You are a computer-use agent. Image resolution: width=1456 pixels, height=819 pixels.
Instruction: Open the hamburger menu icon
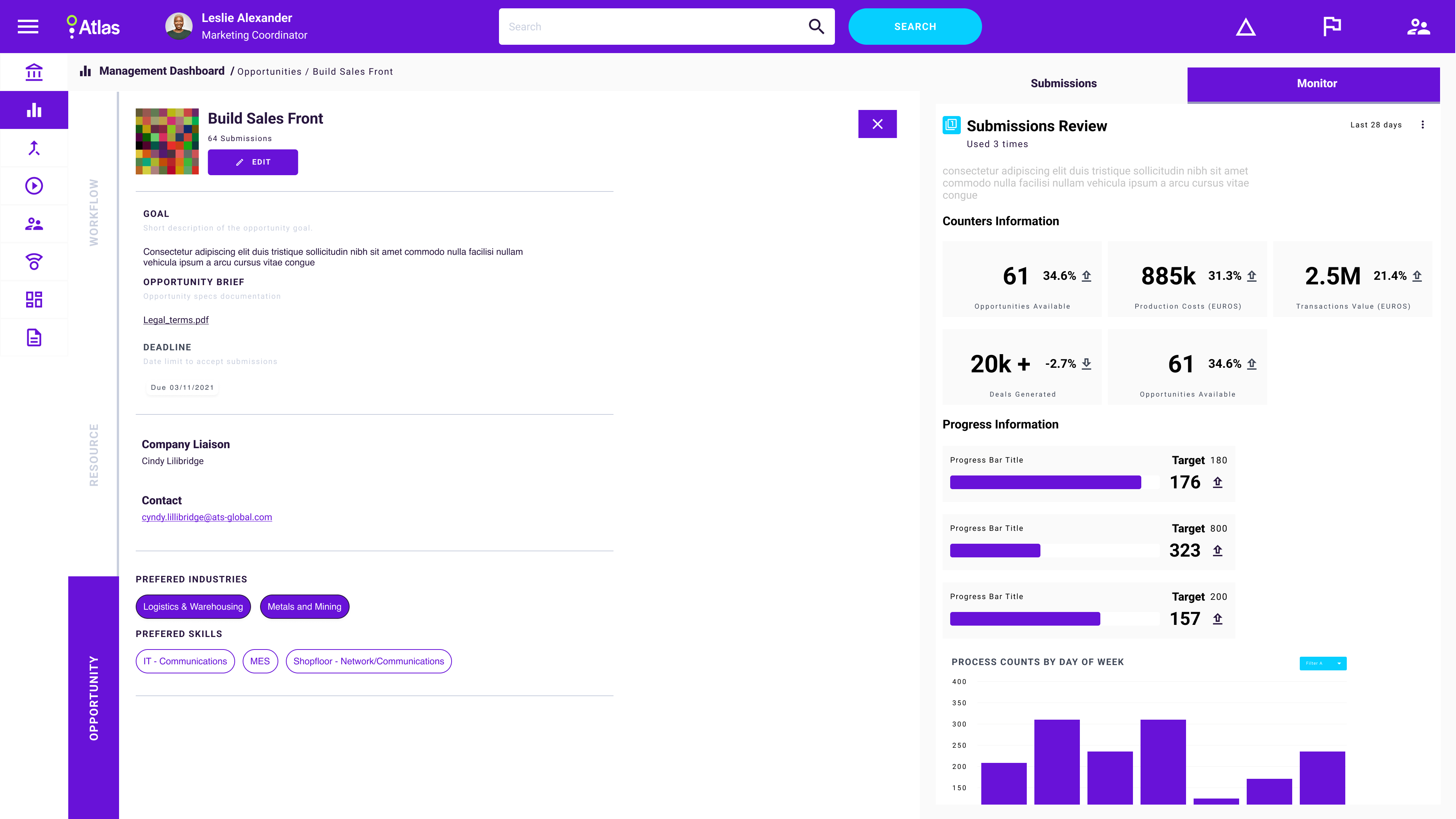(28, 27)
